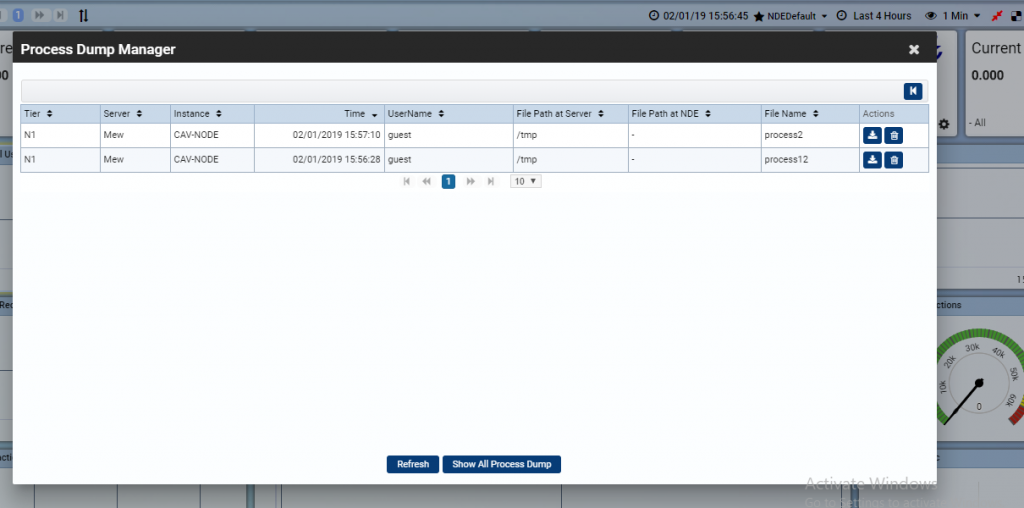Go to last page in dialog pagination
This screenshot has width=1024, height=508.
[x=490, y=182]
